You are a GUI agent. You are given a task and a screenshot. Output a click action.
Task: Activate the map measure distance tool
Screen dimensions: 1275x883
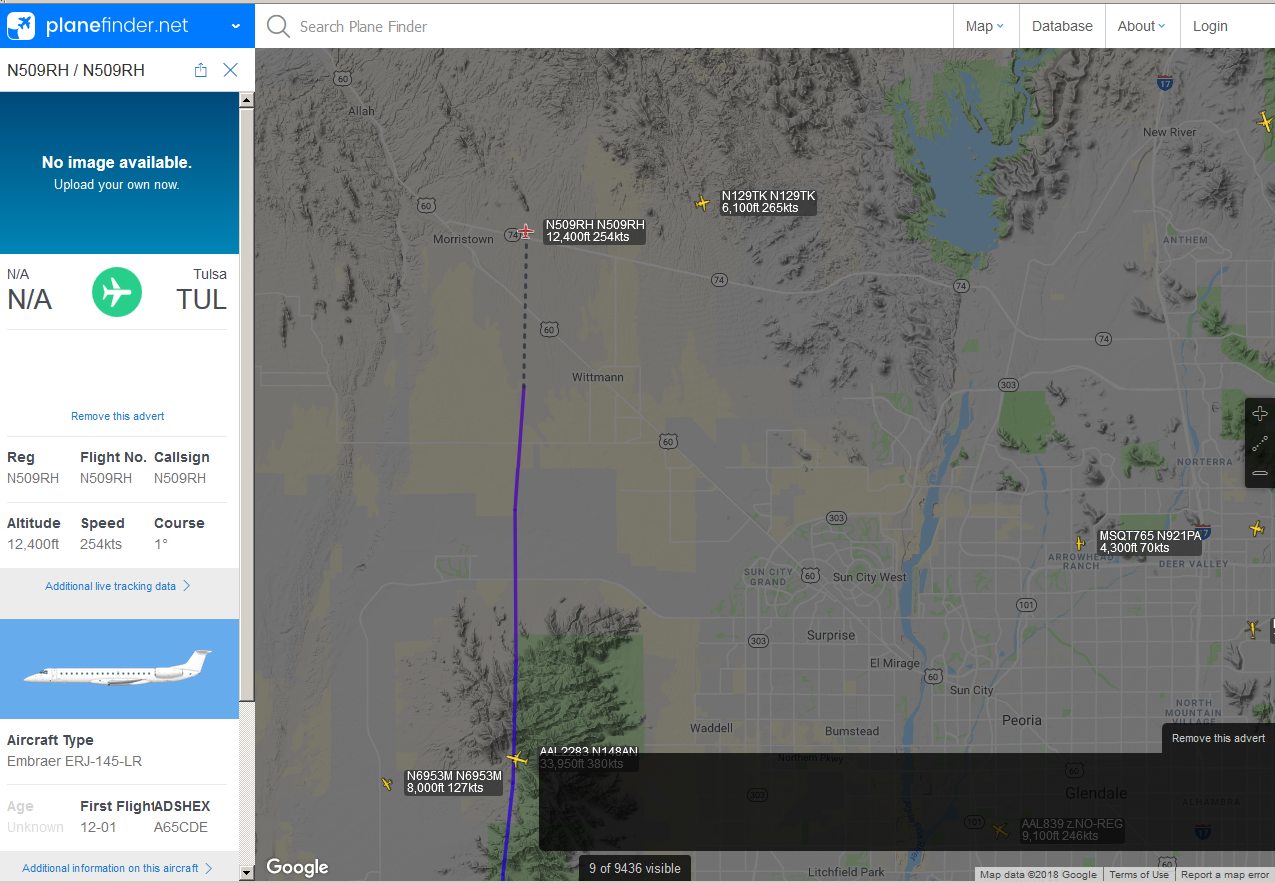(1260, 443)
